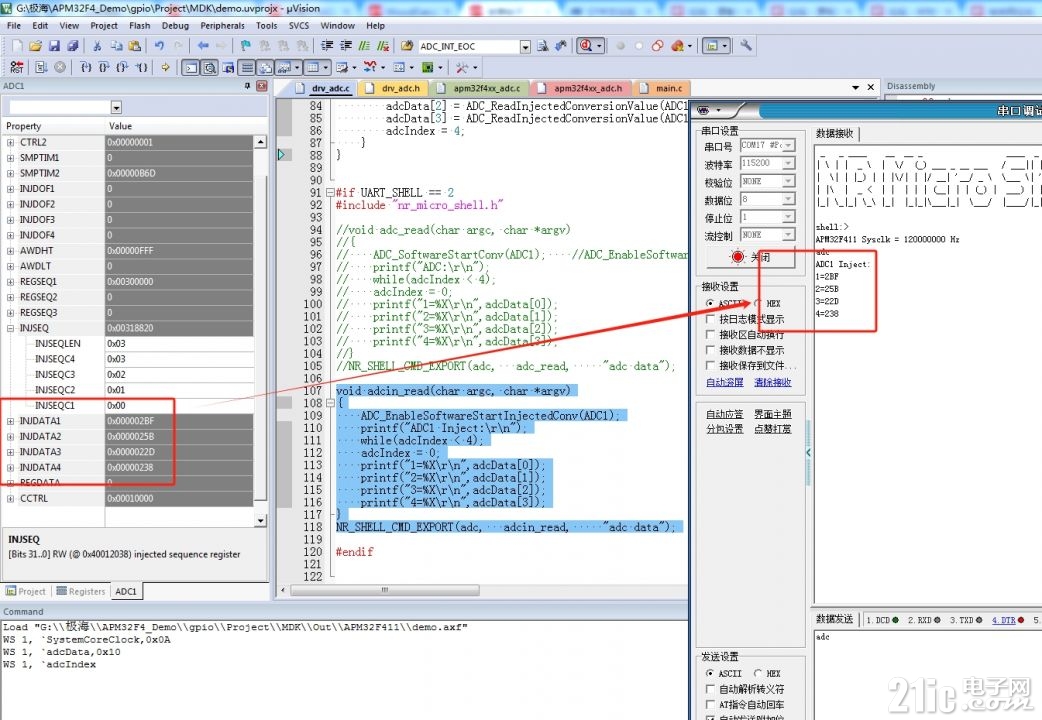This screenshot has width=1042, height=720.
Task: Insert a bookmark with the flag icon
Action: pyautogui.click(x=246, y=46)
